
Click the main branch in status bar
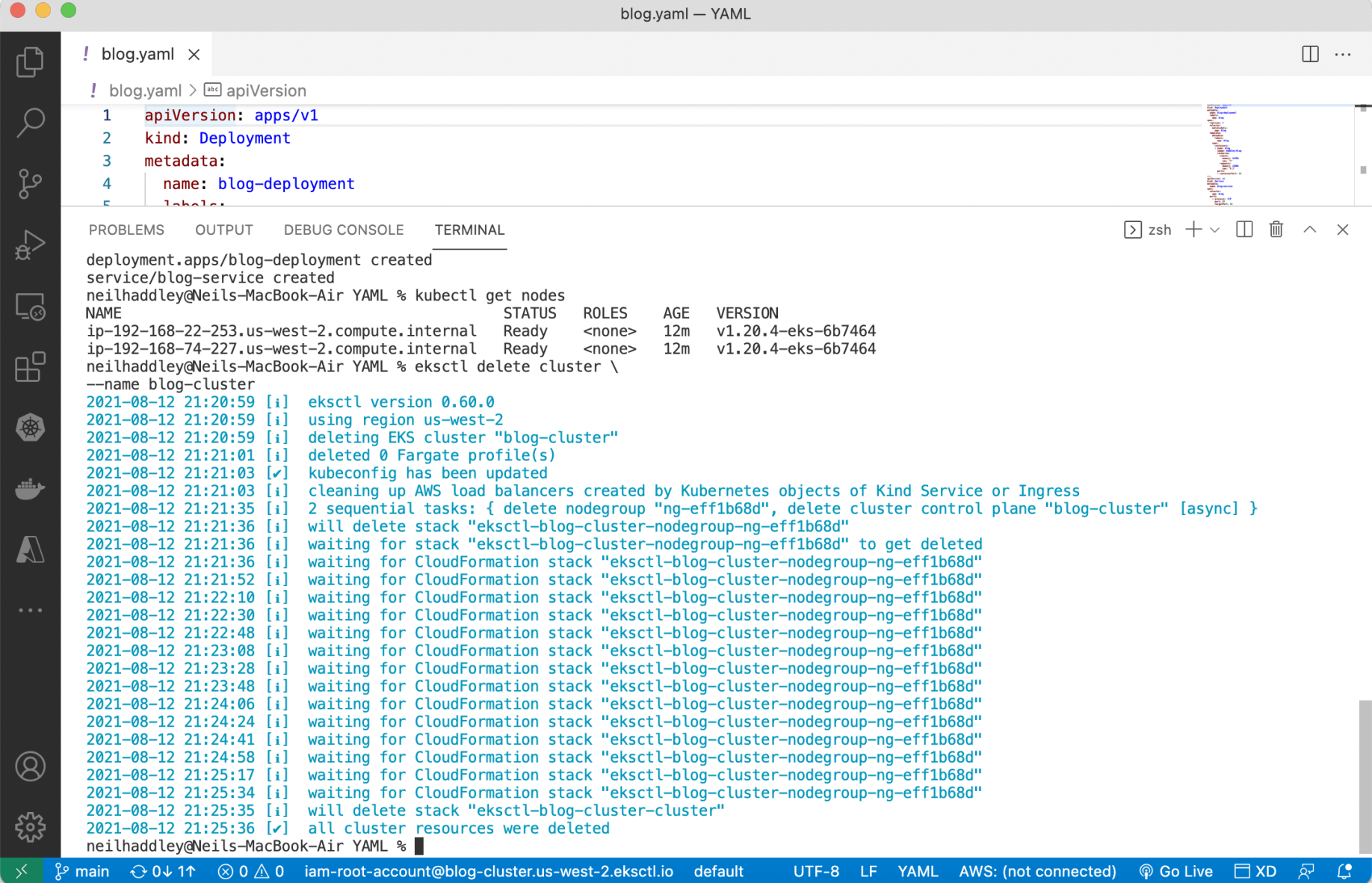[x=83, y=871]
